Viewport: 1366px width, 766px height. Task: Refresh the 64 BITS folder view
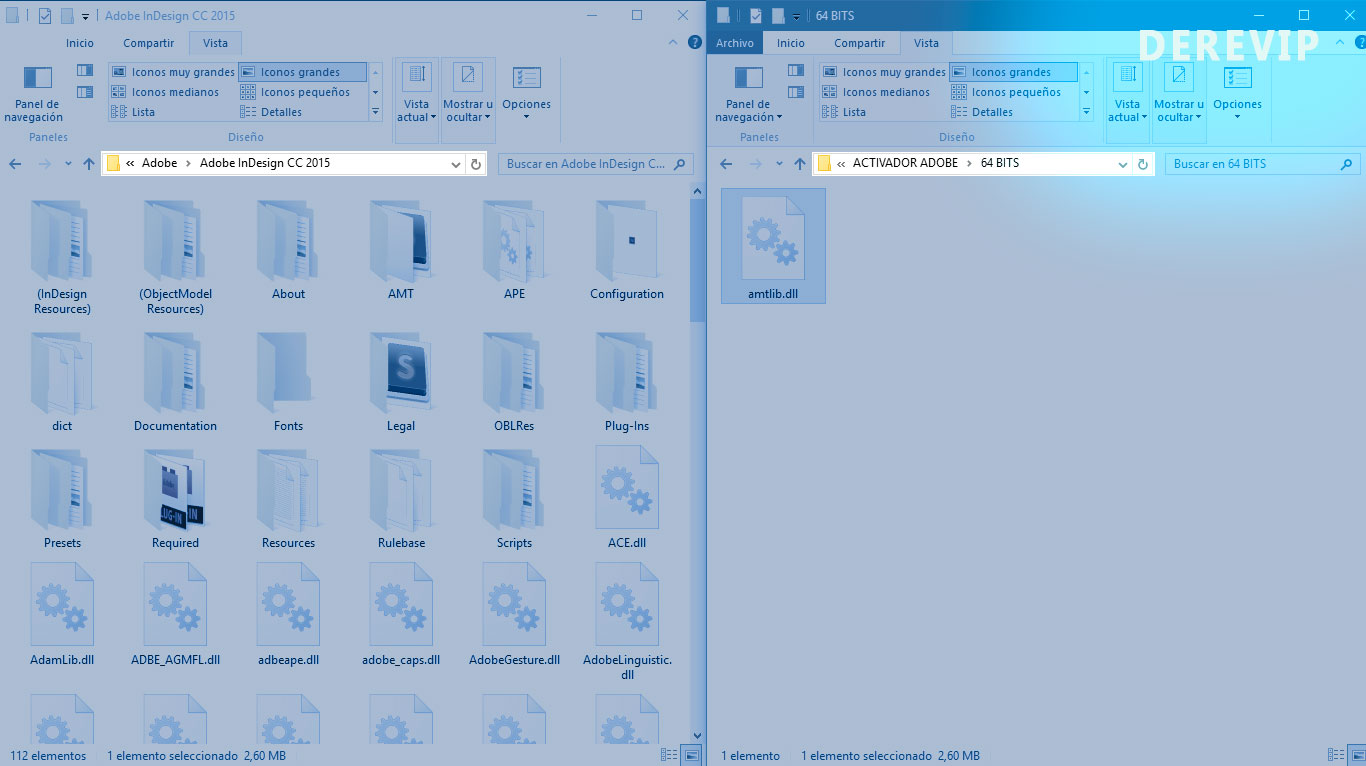pos(1143,164)
